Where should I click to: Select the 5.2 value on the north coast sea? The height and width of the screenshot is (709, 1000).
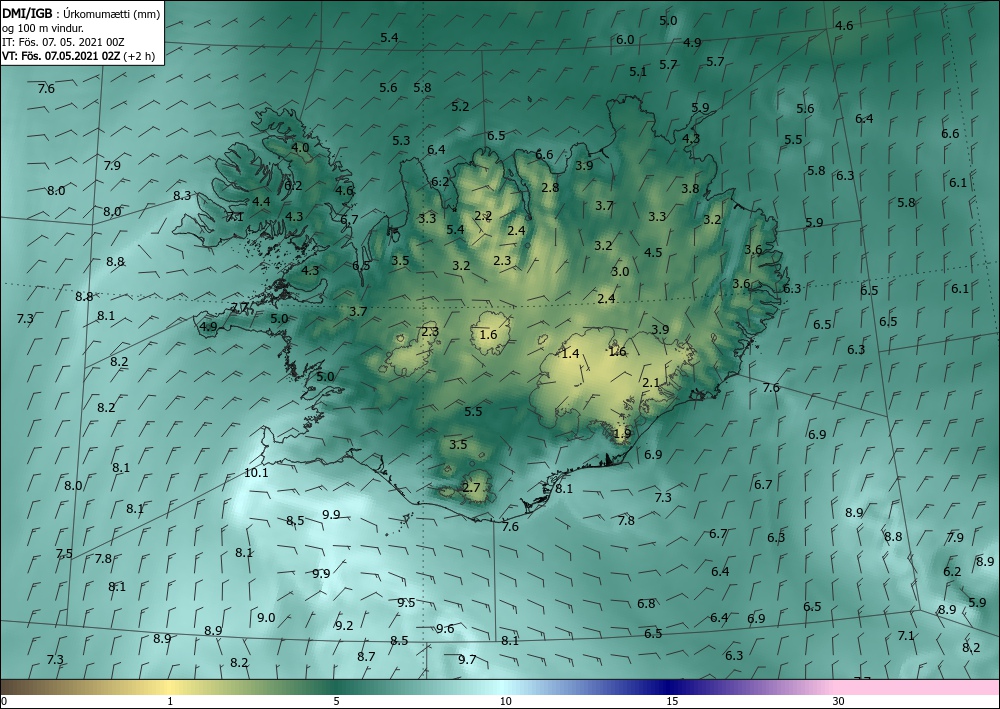coord(460,107)
